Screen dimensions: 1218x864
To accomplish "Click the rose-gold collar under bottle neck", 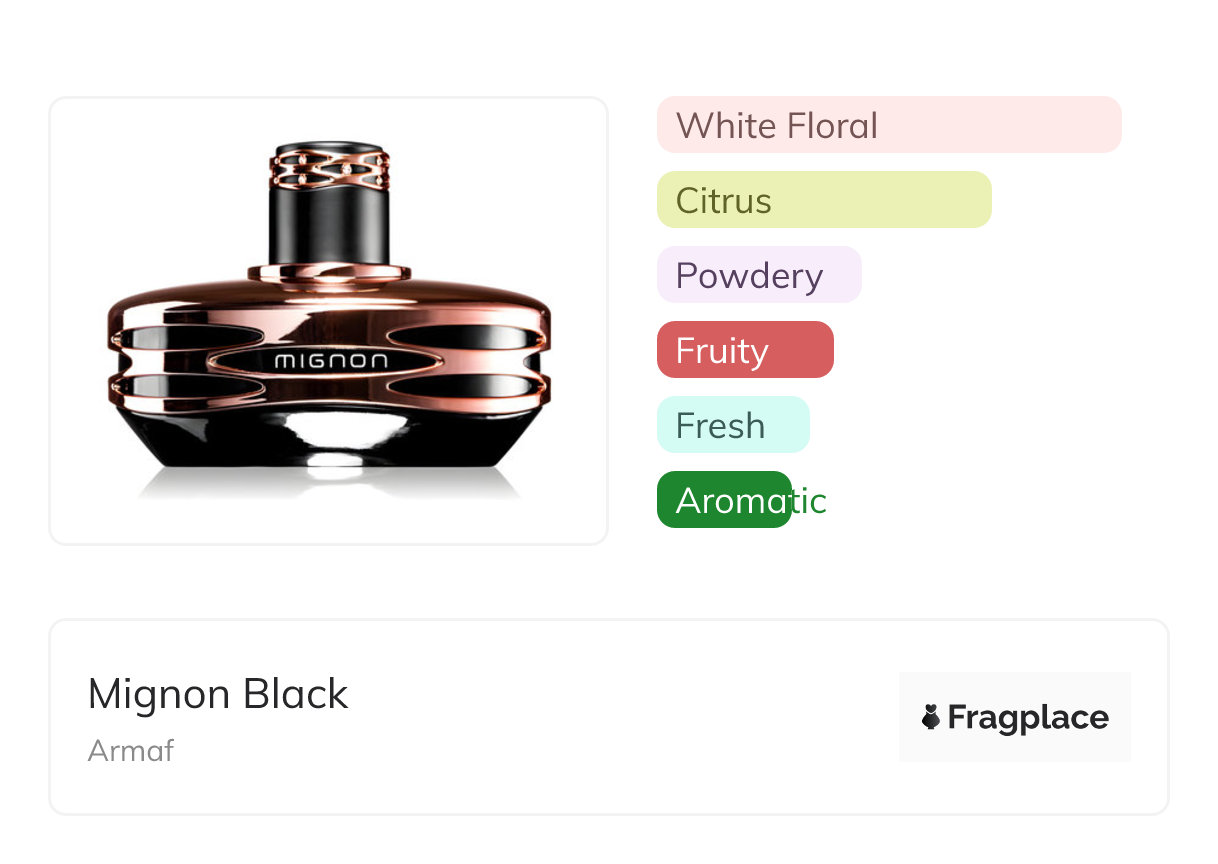I will pos(329,272).
